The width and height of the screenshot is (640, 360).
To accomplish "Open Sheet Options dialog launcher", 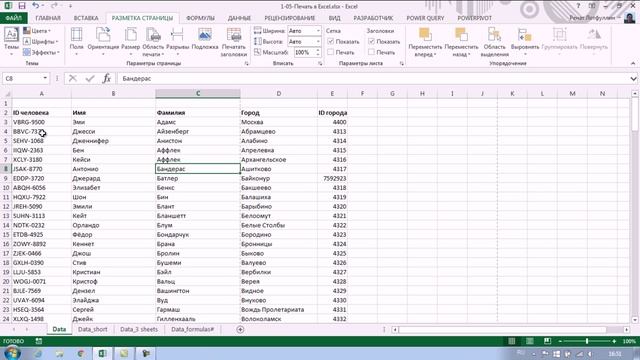I will click(402, 63).
